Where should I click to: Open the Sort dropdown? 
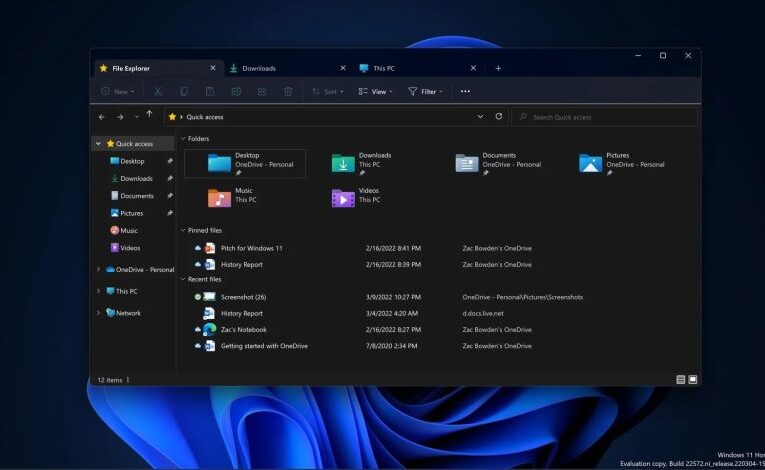click(327, 91)
